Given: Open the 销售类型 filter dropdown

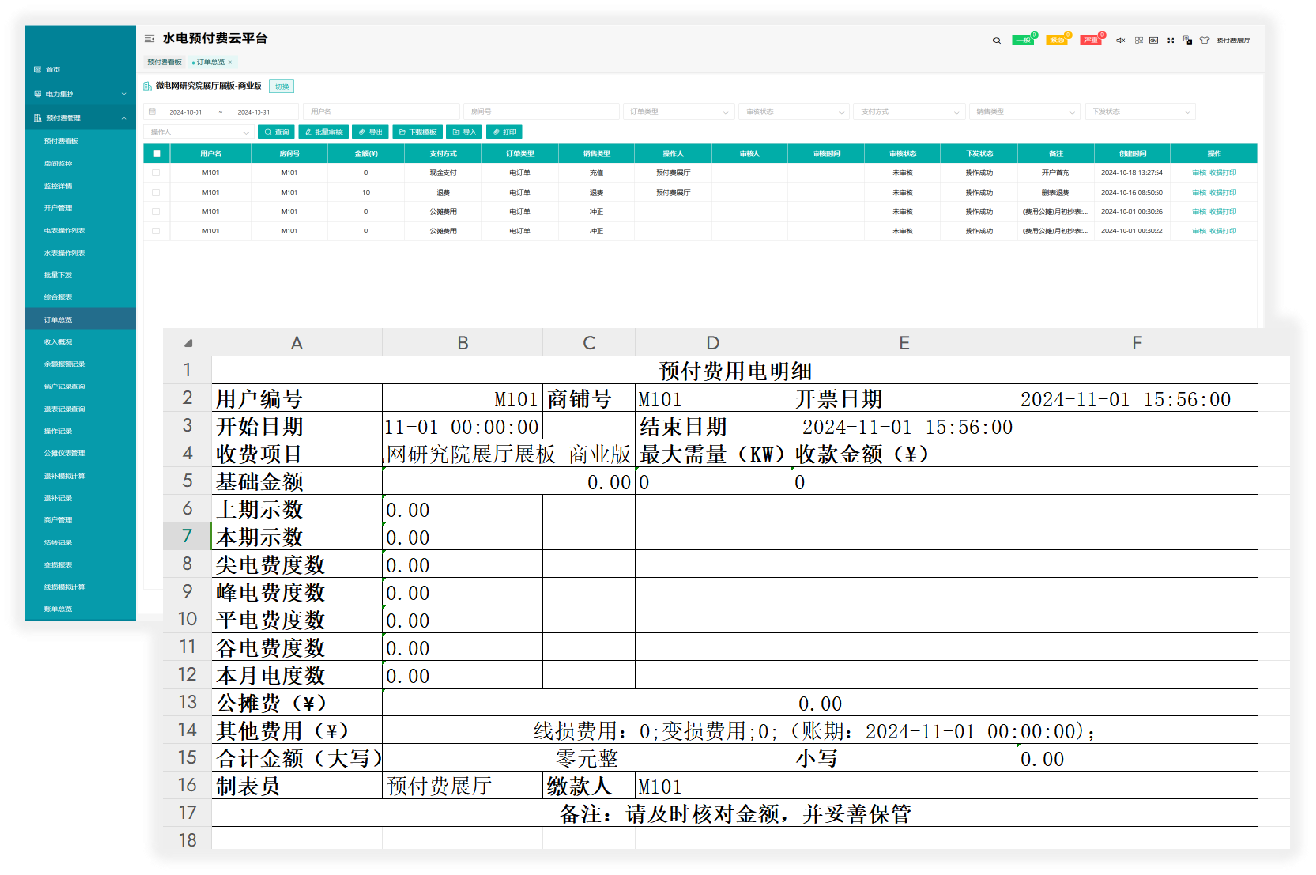Looking at the screenshot, I should pos(1025,112).
